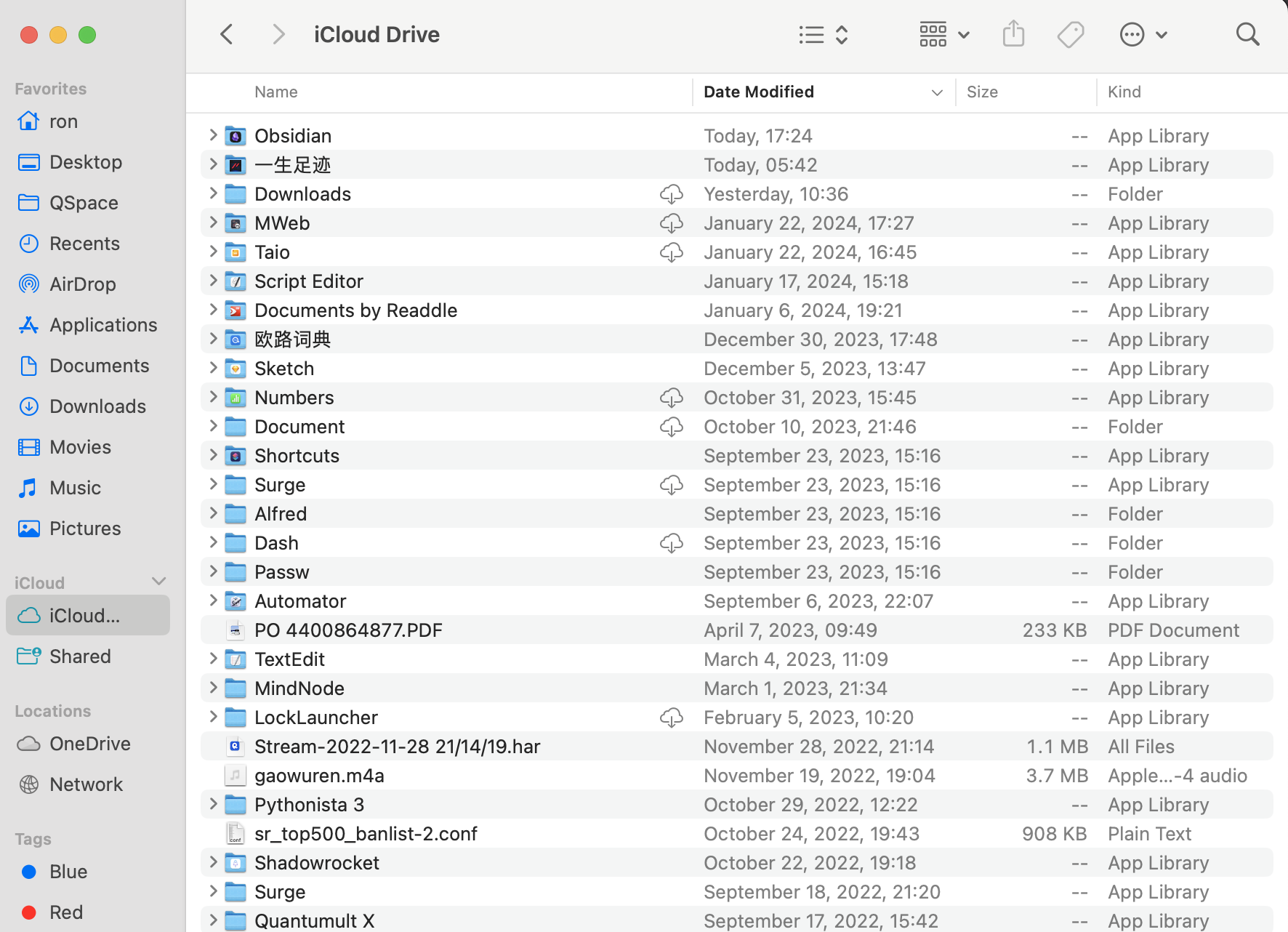Viewport: 1288px width, 932px height.
Task: Select the Sketch folder row
Action: coord(737,369)
